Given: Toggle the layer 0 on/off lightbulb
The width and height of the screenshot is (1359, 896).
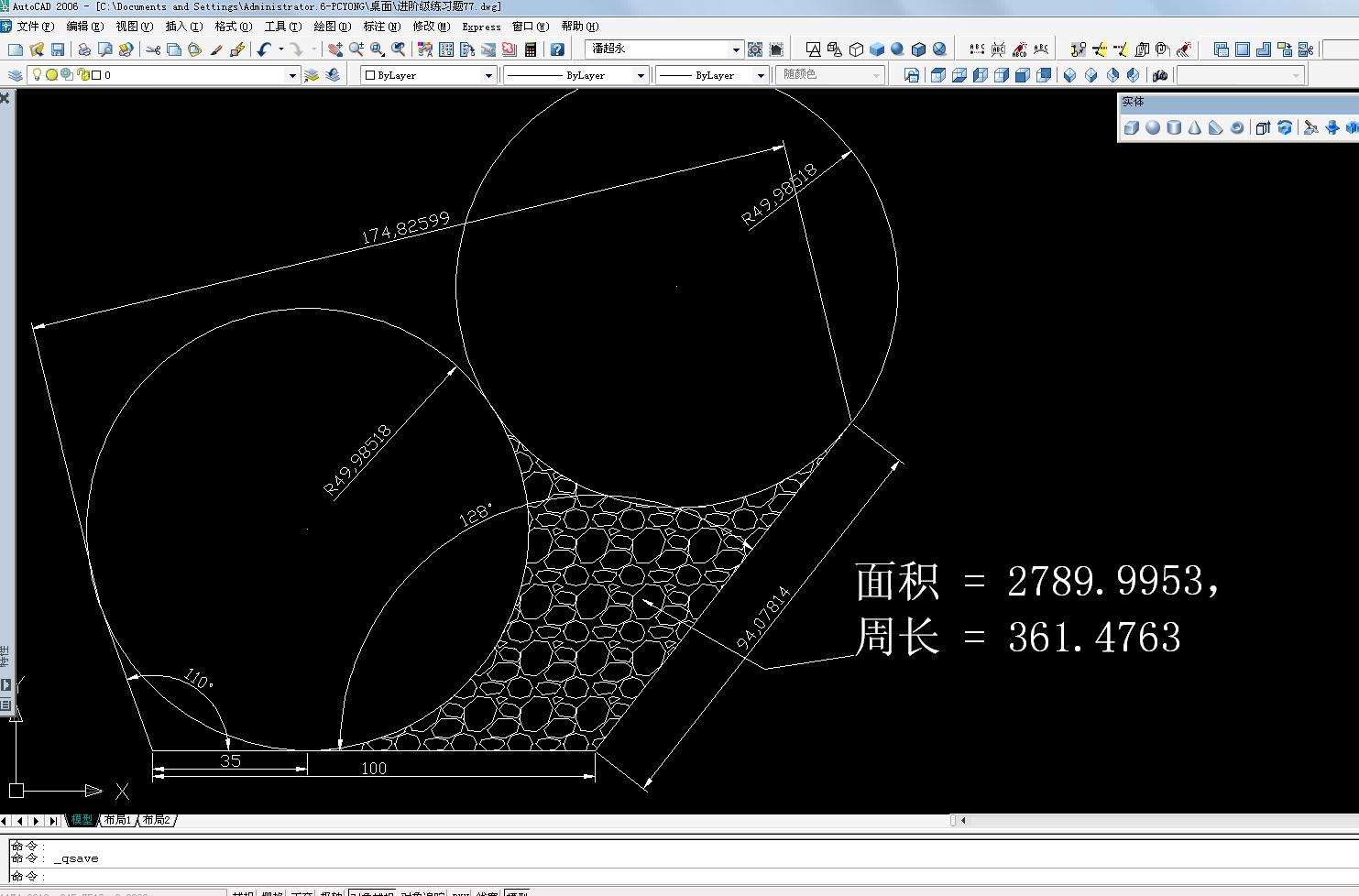Looking at the screenshot, I should coord(37,75).
